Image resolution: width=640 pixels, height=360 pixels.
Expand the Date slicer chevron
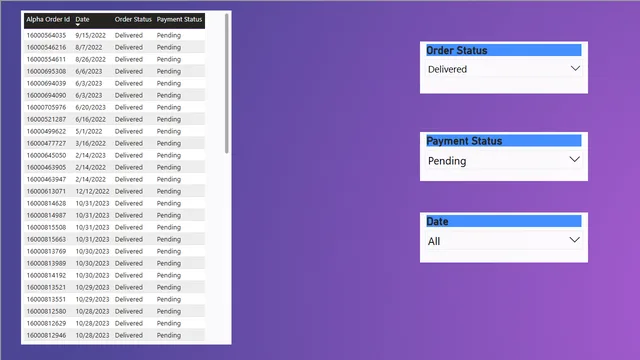(574, 240)
